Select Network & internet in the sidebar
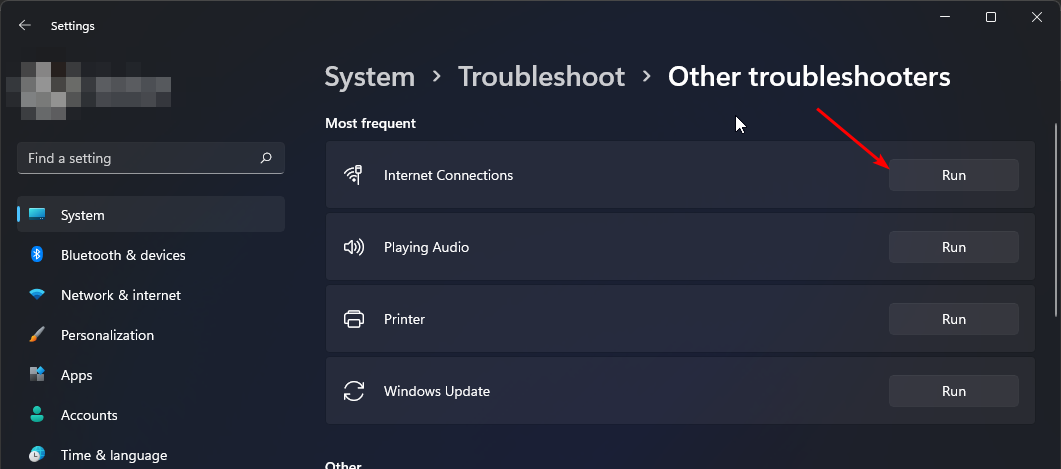 pos(121,295)
